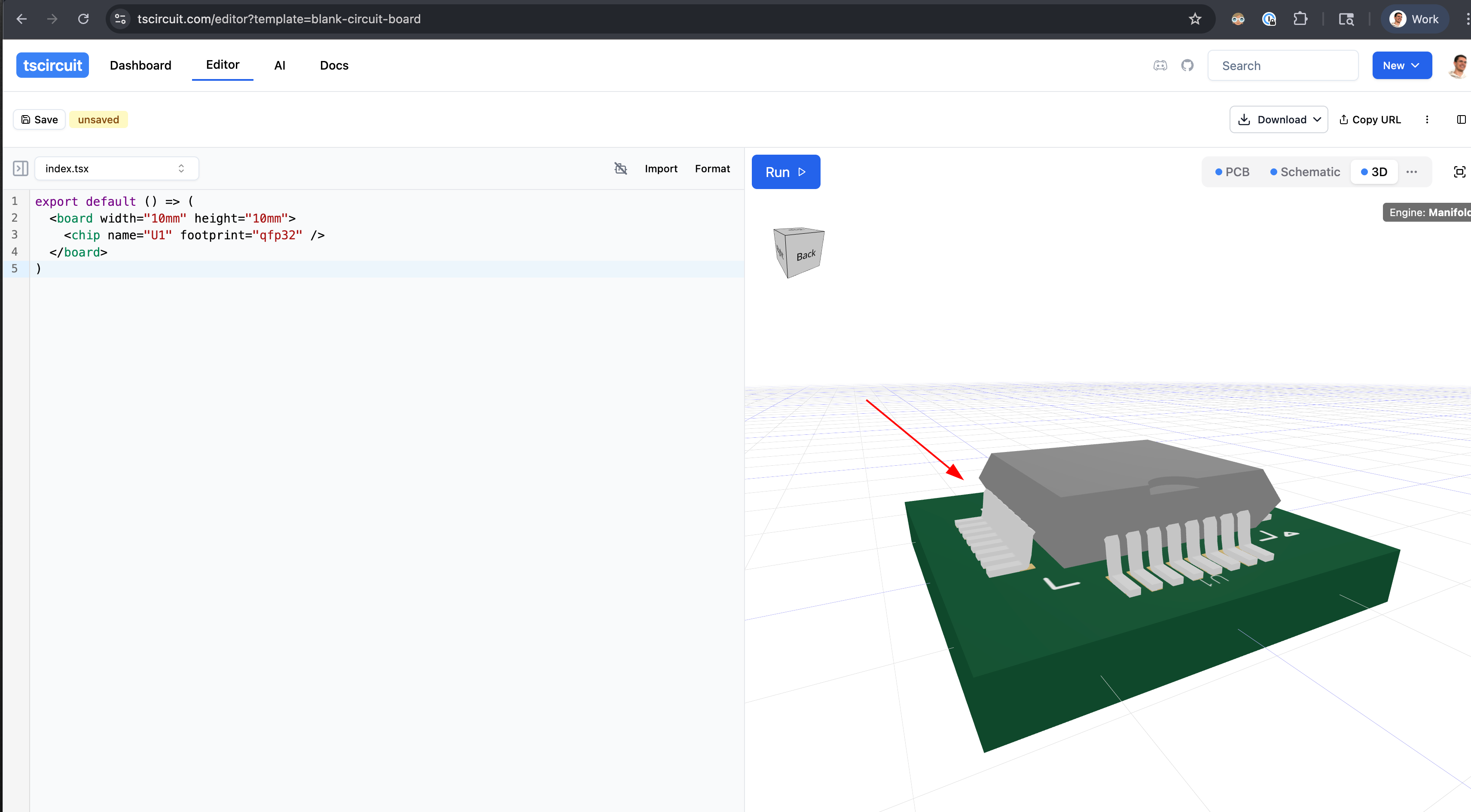Bookmark page with the star icon
1471x812 pixels.
coord(1195,19)
